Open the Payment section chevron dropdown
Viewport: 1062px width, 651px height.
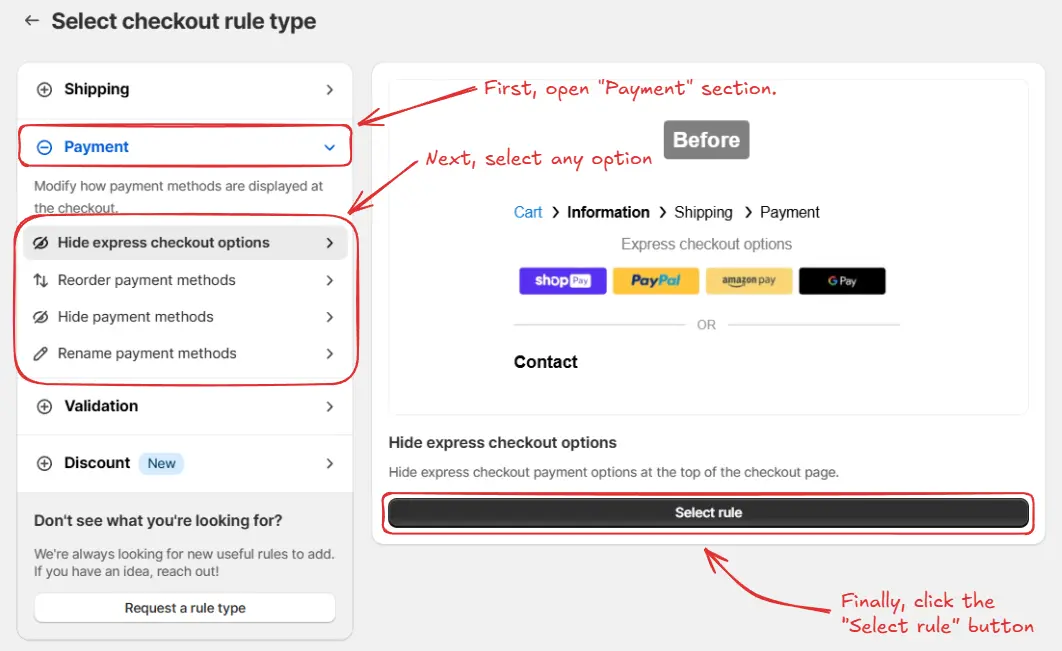pos(329,146)
